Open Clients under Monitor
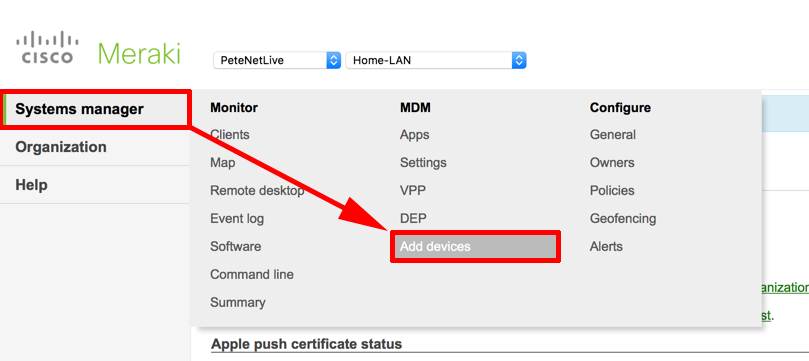Screen dimensions: 809x361 tap(230, 135)
